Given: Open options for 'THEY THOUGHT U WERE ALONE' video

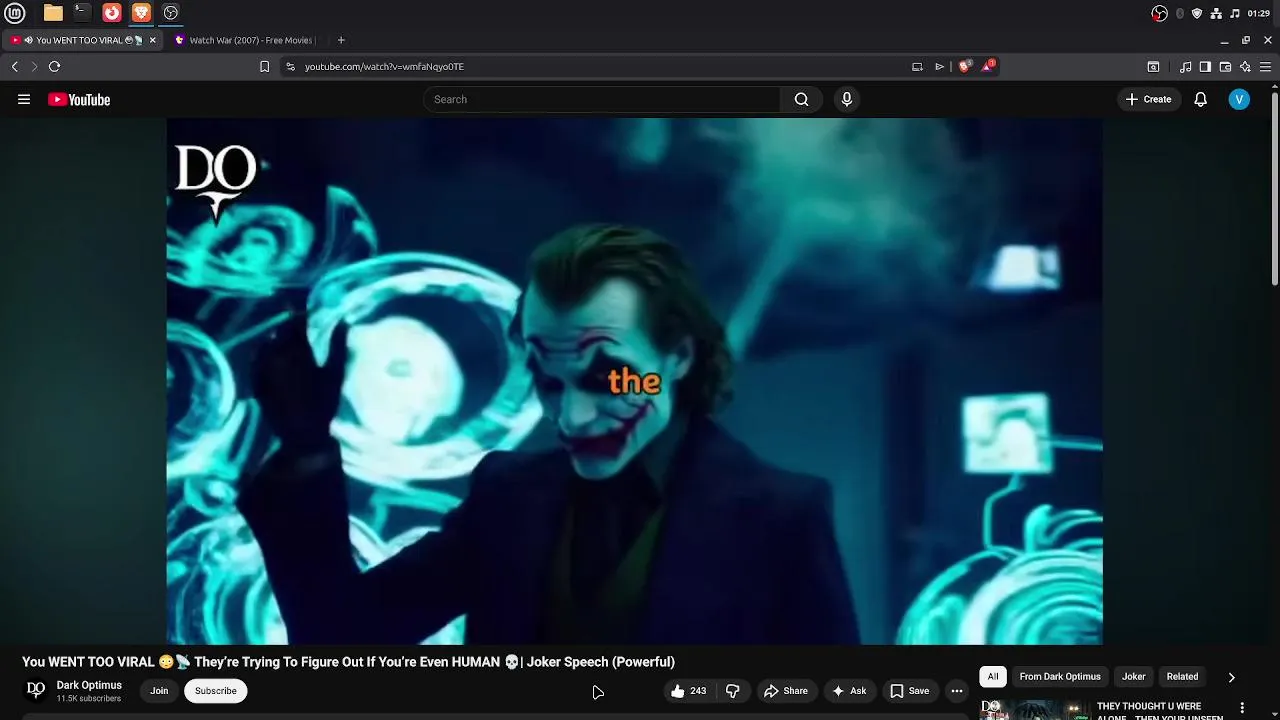Looking at the screenshot, I should click(1243, 707).
